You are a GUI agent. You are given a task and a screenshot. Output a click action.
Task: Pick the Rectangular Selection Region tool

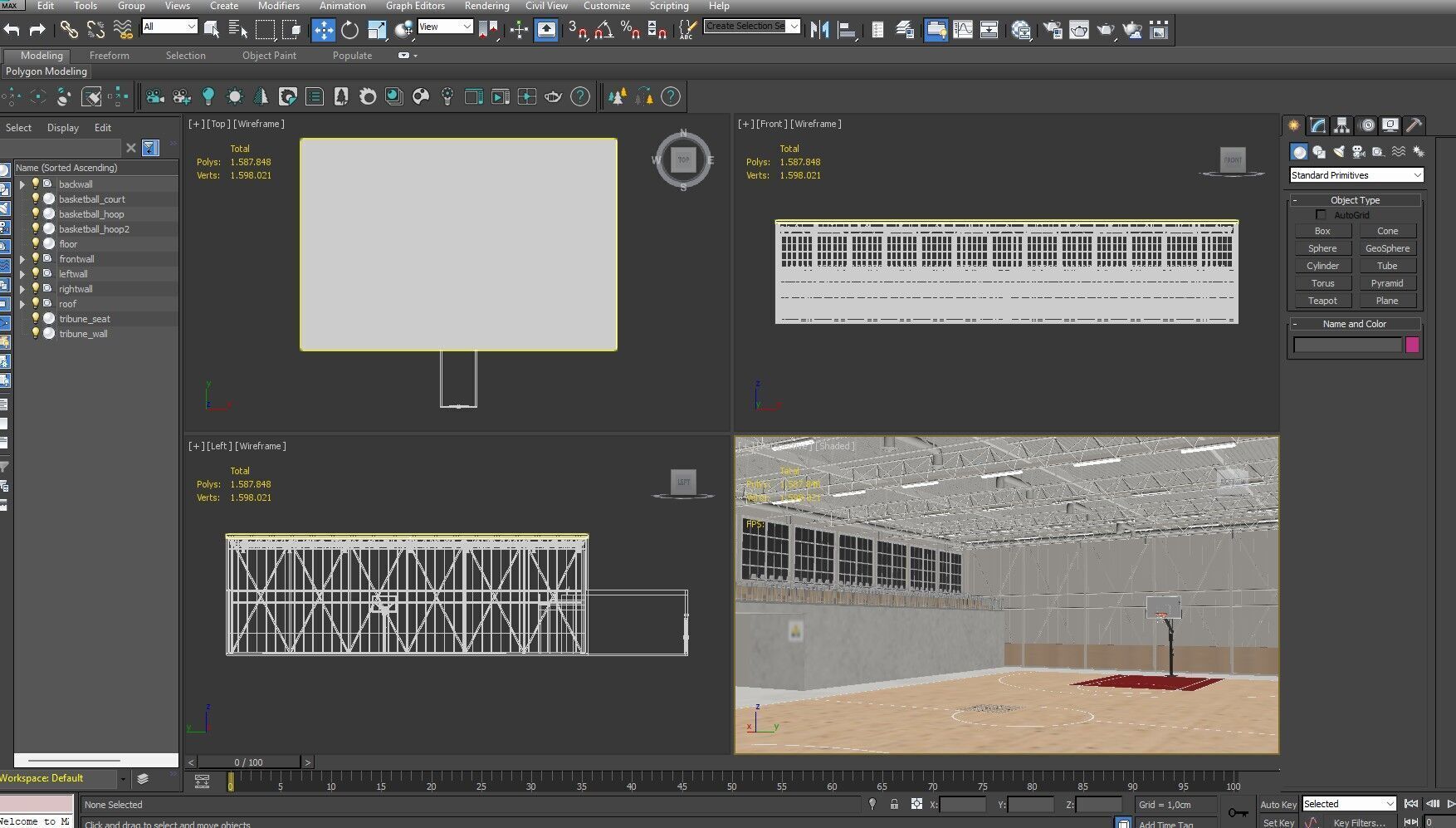click(265, 30)
